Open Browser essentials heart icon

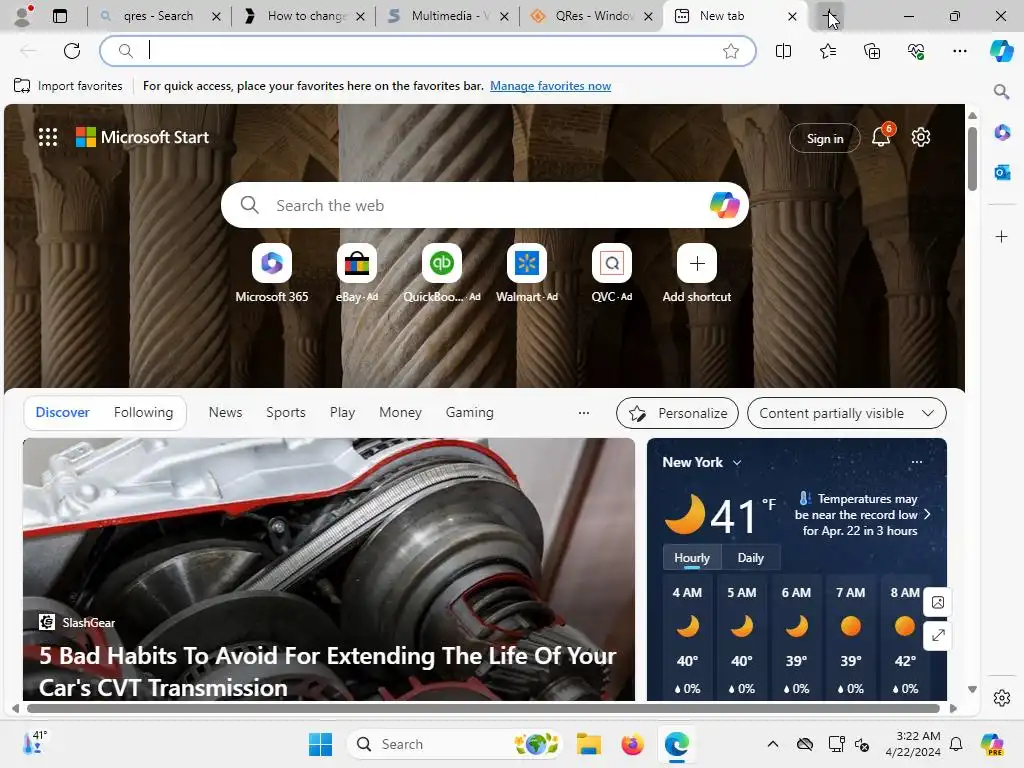(916, 51)
